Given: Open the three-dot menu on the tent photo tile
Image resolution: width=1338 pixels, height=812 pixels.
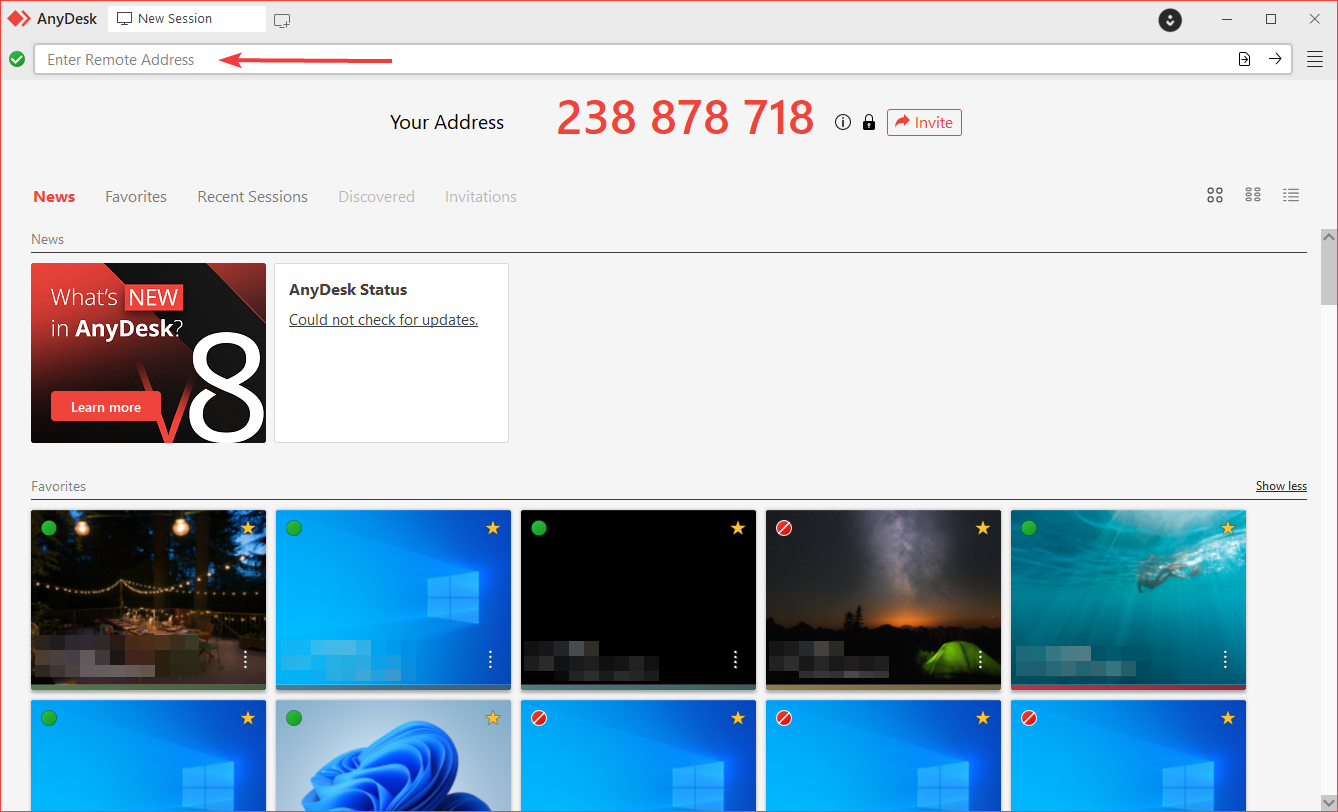Looking at the screenshot, I should (980, 660).
